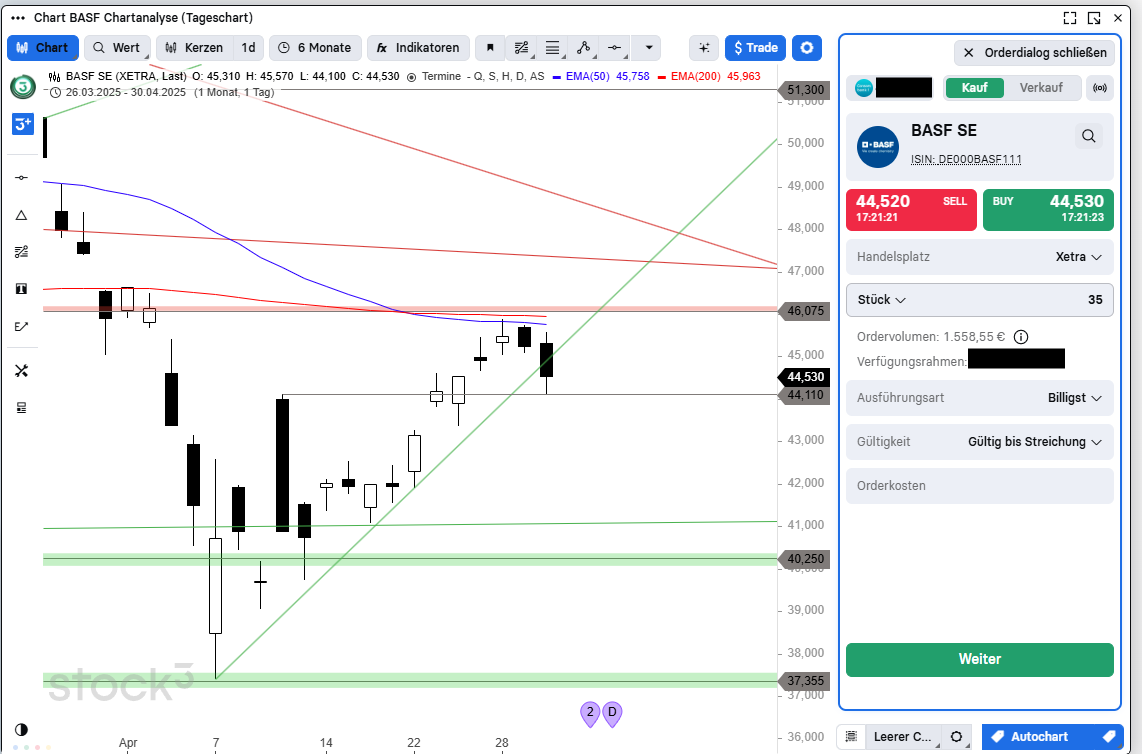Screen dimensions: 1142x754
Task: Open the Leerer C... template selector
Action: point(902,737)
